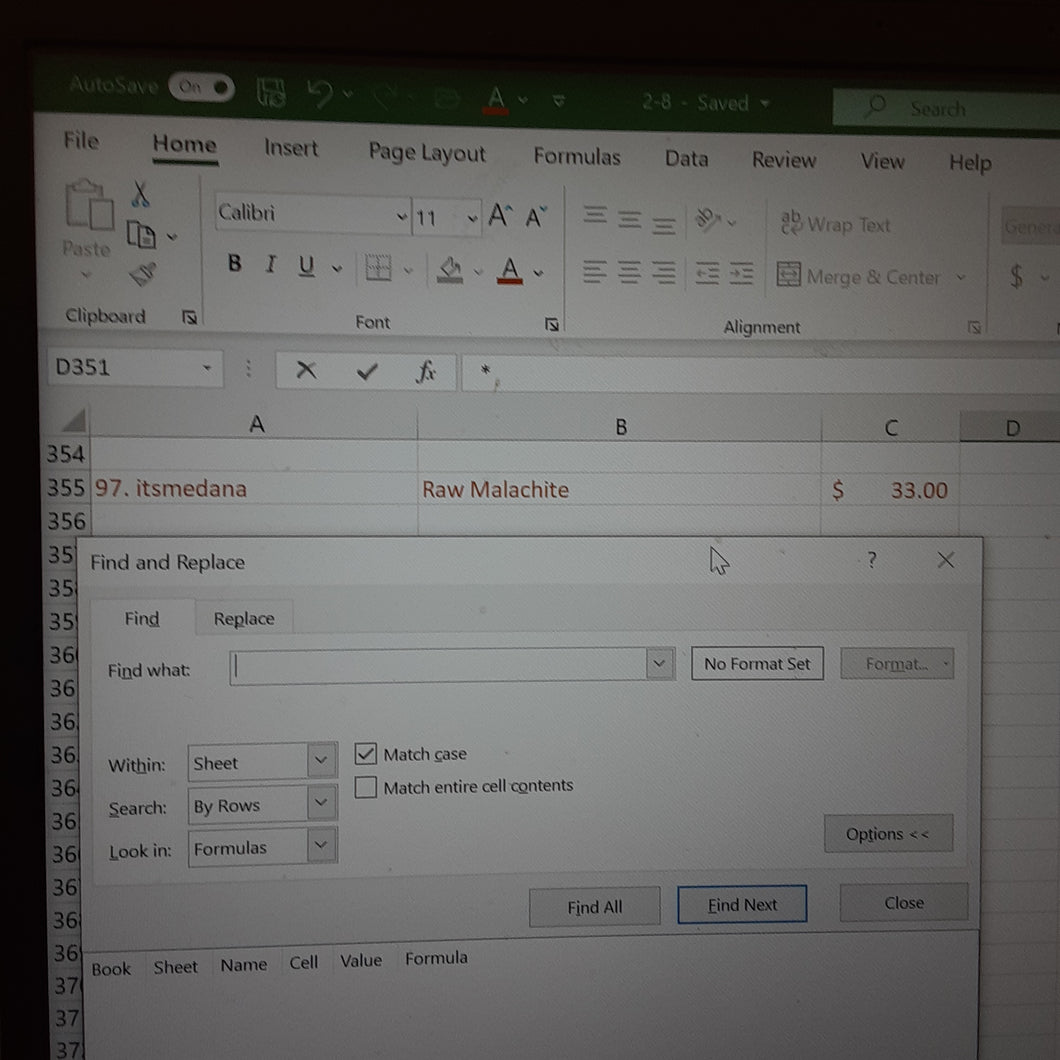Click the Find what input field
1060x1060 pixels.
tap(439, 667)
